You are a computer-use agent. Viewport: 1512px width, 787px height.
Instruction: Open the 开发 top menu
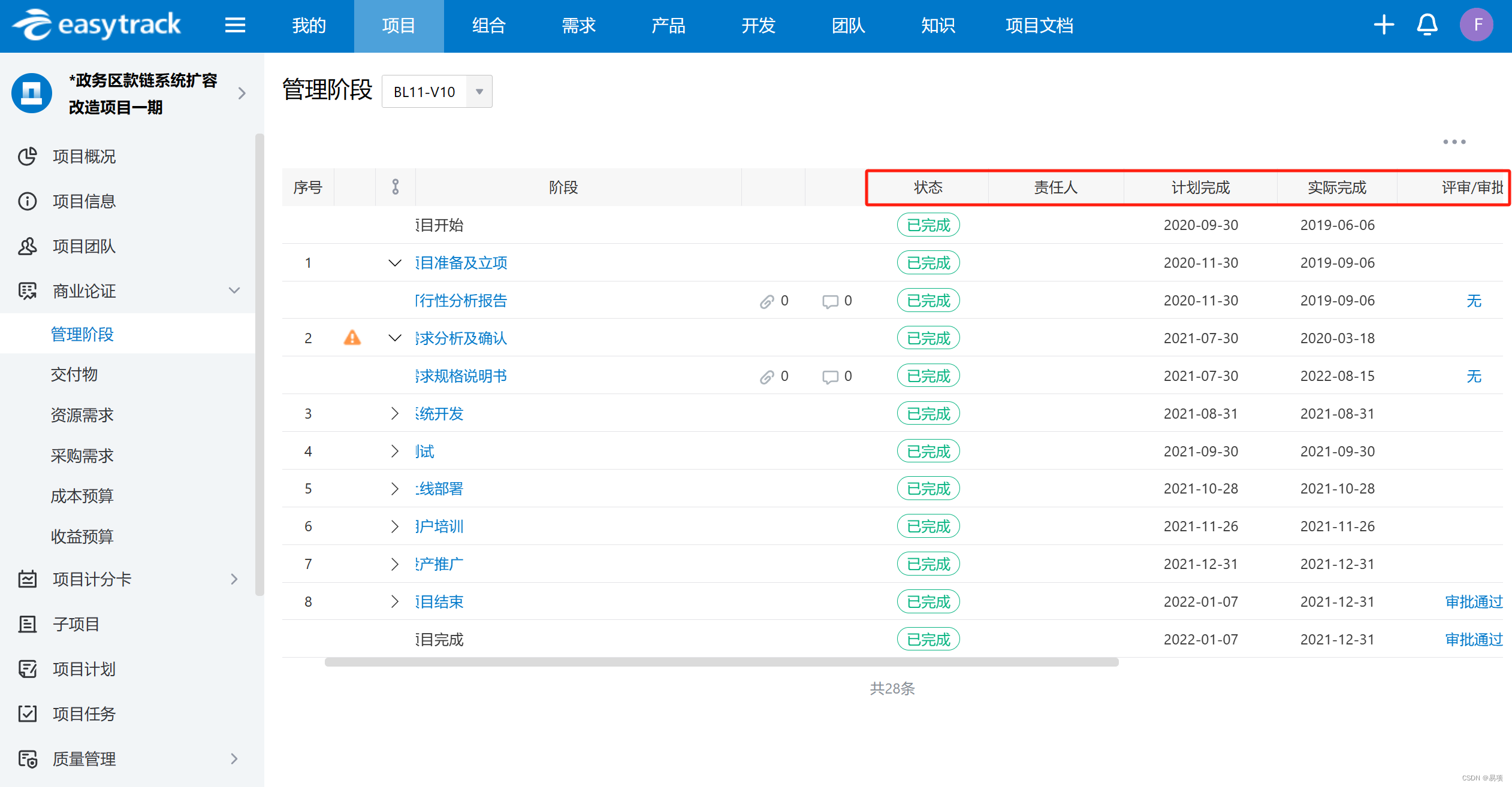point(758,25)
